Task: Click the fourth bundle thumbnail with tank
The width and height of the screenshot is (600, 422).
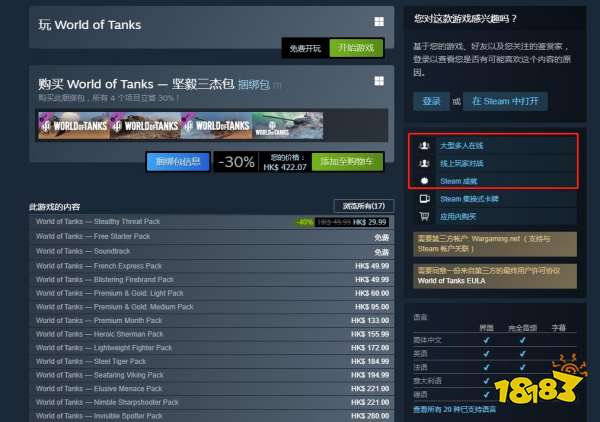Action: click(x=287, y=125)
